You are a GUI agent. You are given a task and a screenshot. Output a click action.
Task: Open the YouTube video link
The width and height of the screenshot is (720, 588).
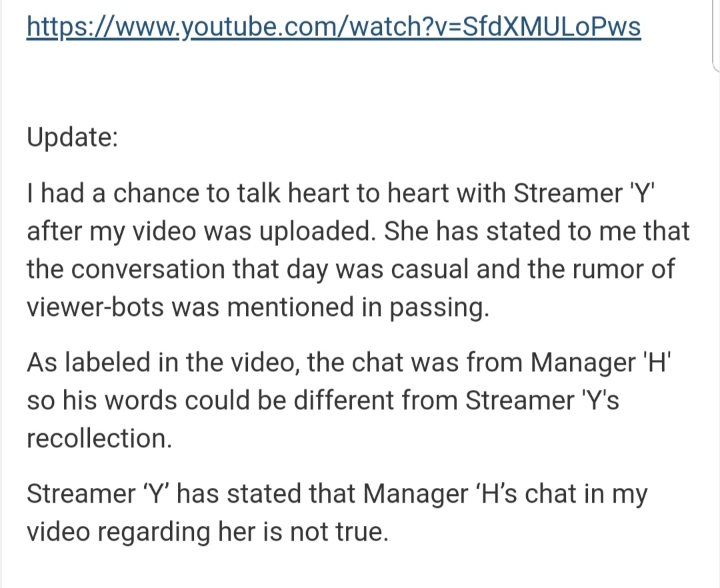[x=334, y=26]
